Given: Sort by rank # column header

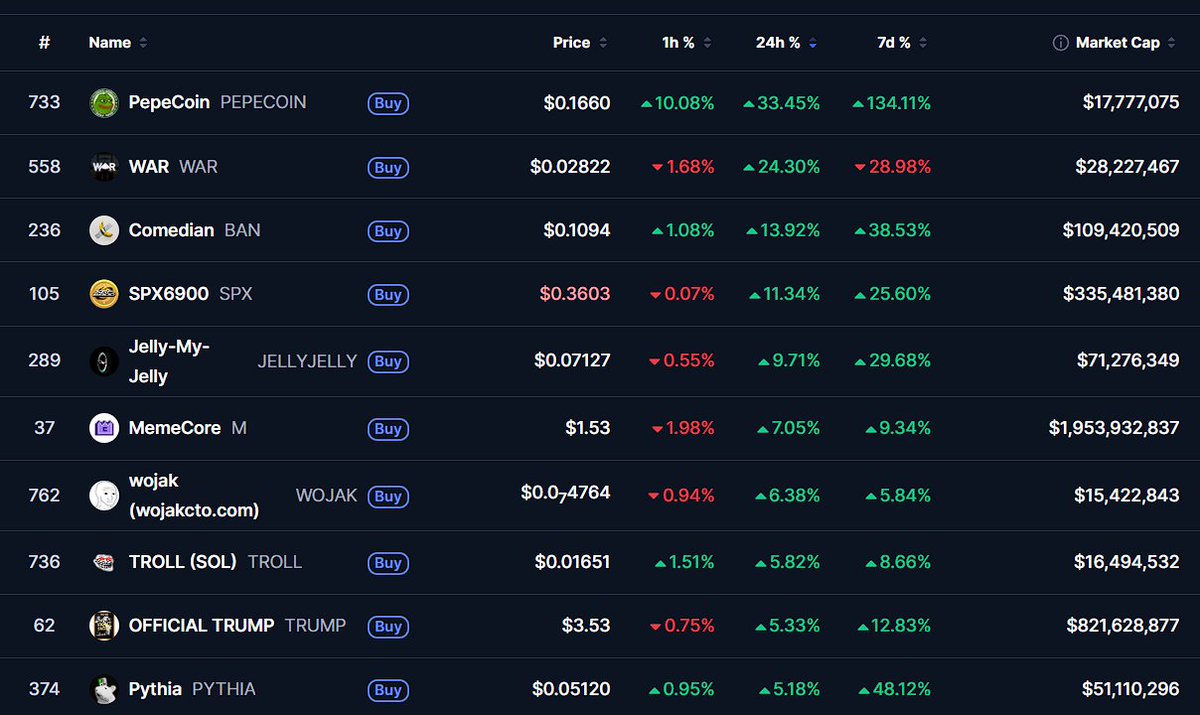Looking at the screenshot, I should [x=44, y=43].
